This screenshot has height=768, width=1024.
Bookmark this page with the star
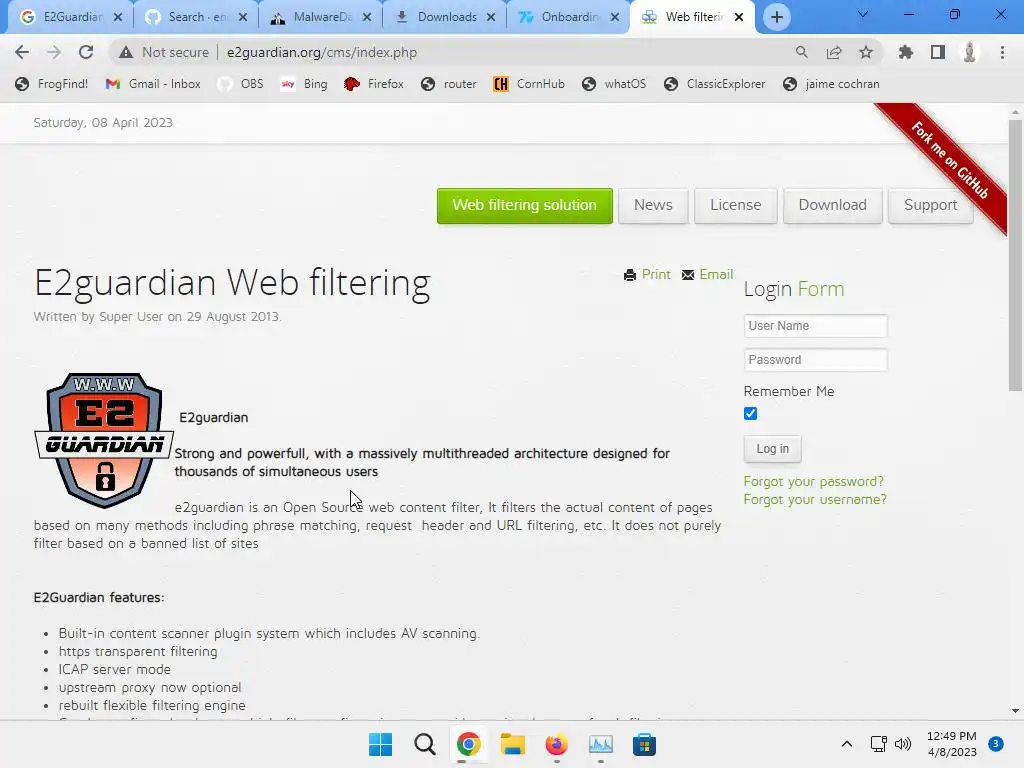click(865, 52)
